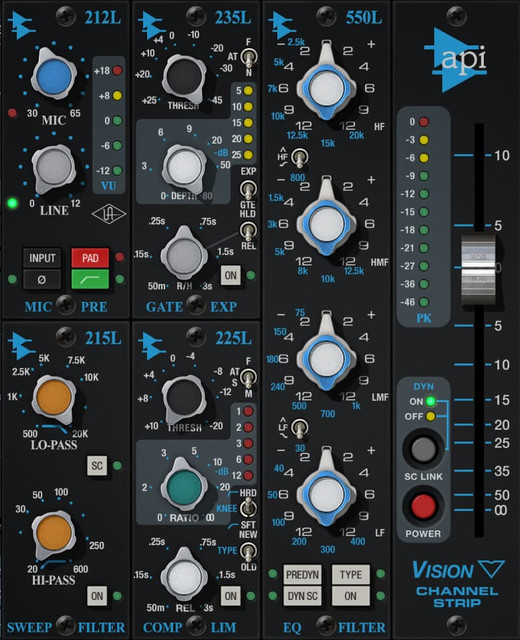The width and height of the screenshot is (520, 640).
Task: Flip the TYPE new/old switch
Action: pyautogui.click(x=248, y=551)
